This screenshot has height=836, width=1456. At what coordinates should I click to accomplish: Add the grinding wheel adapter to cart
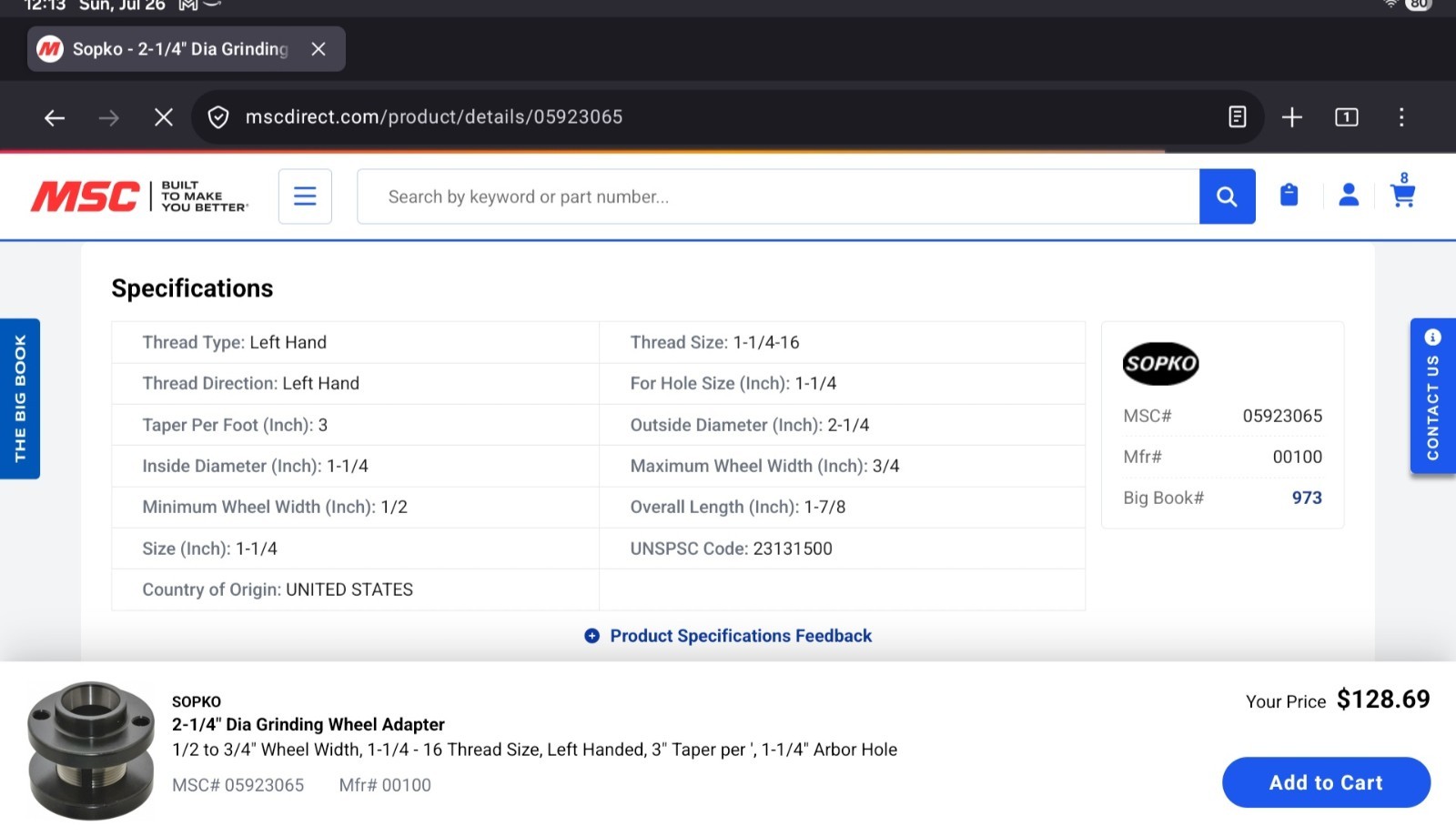coord(1326,782)
